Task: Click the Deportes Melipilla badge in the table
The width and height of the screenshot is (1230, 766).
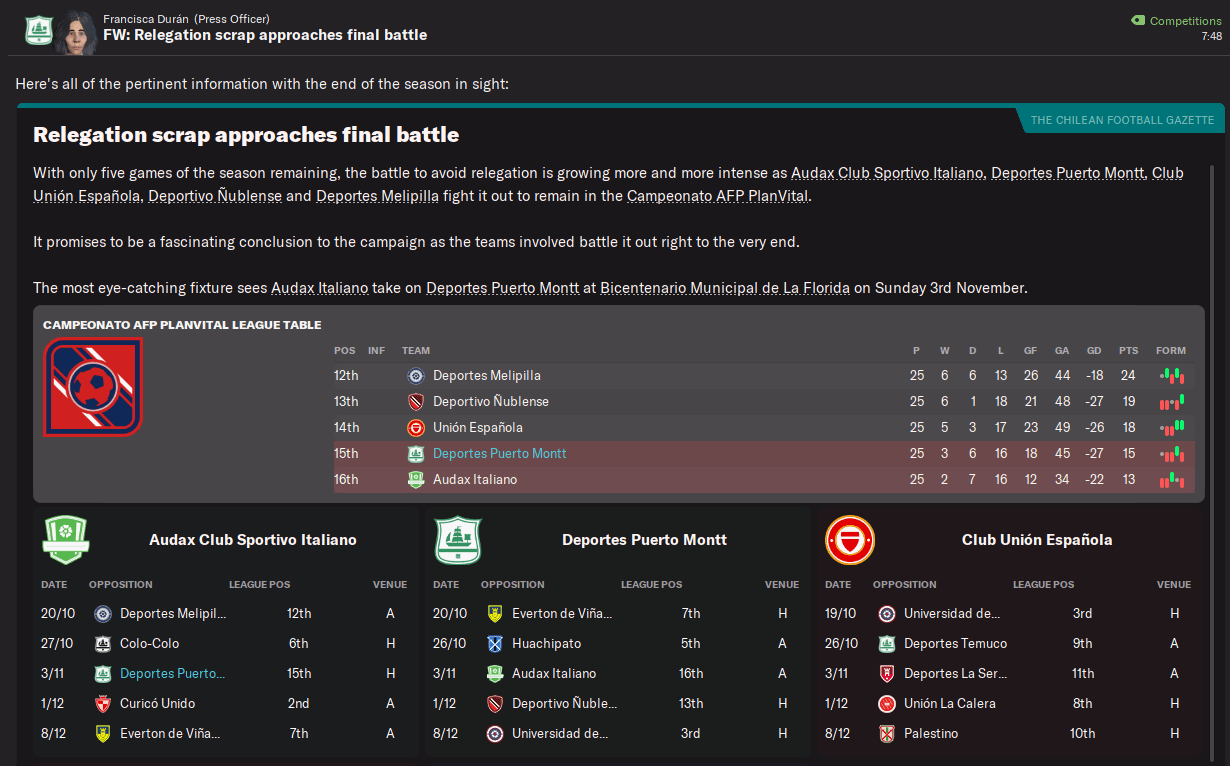Action: 416,376
